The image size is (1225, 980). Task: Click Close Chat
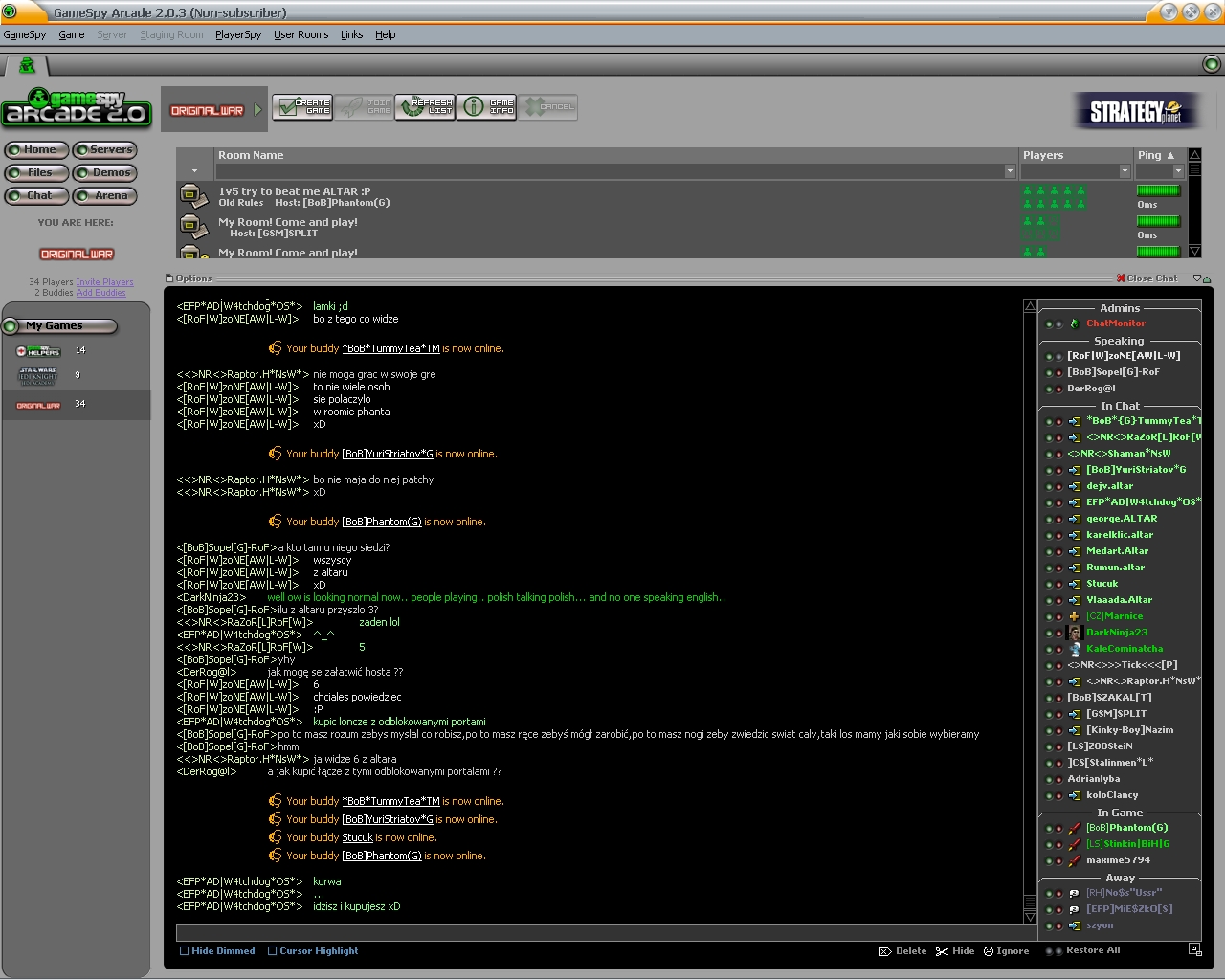pos(1147,278)
